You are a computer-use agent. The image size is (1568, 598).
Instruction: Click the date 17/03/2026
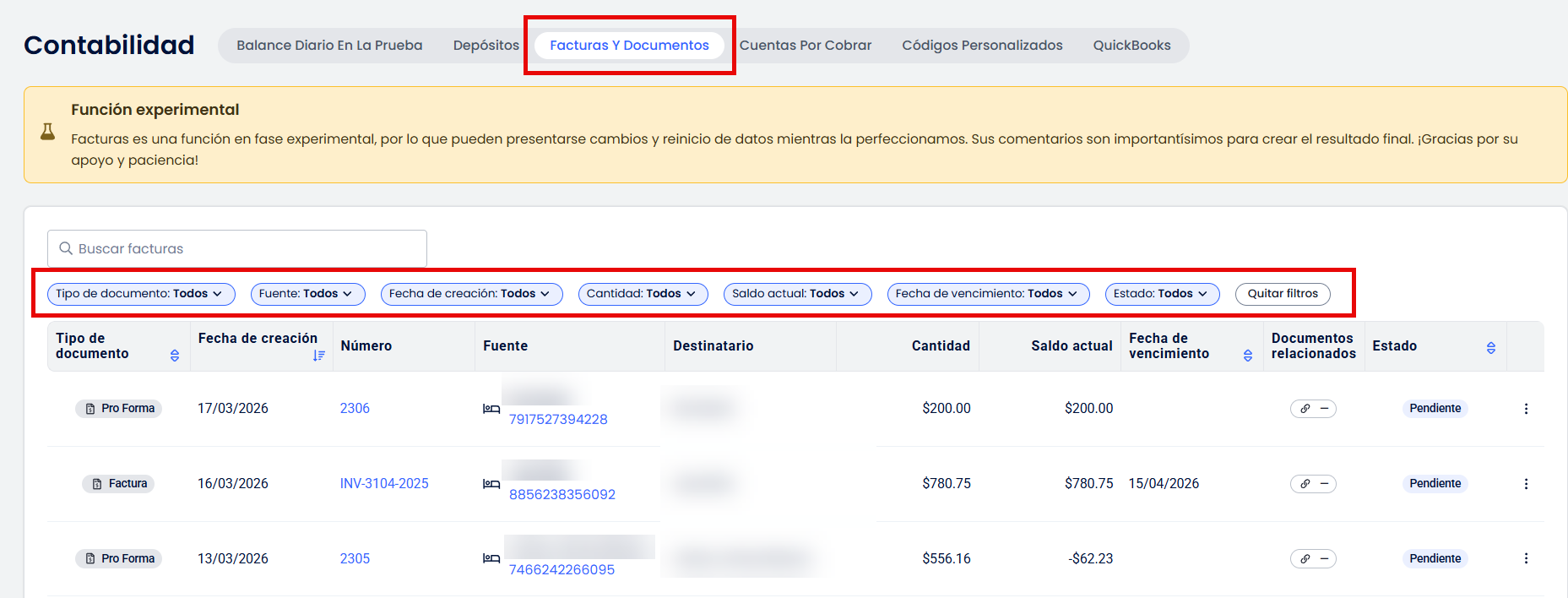233,409
